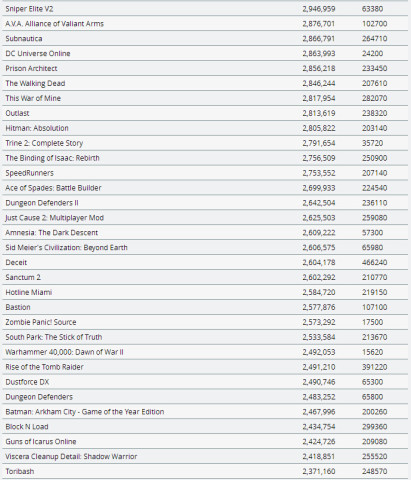Open This War of Mine link
The width and height of the screenshot is (411, 480).
click(x=33, y=98)
